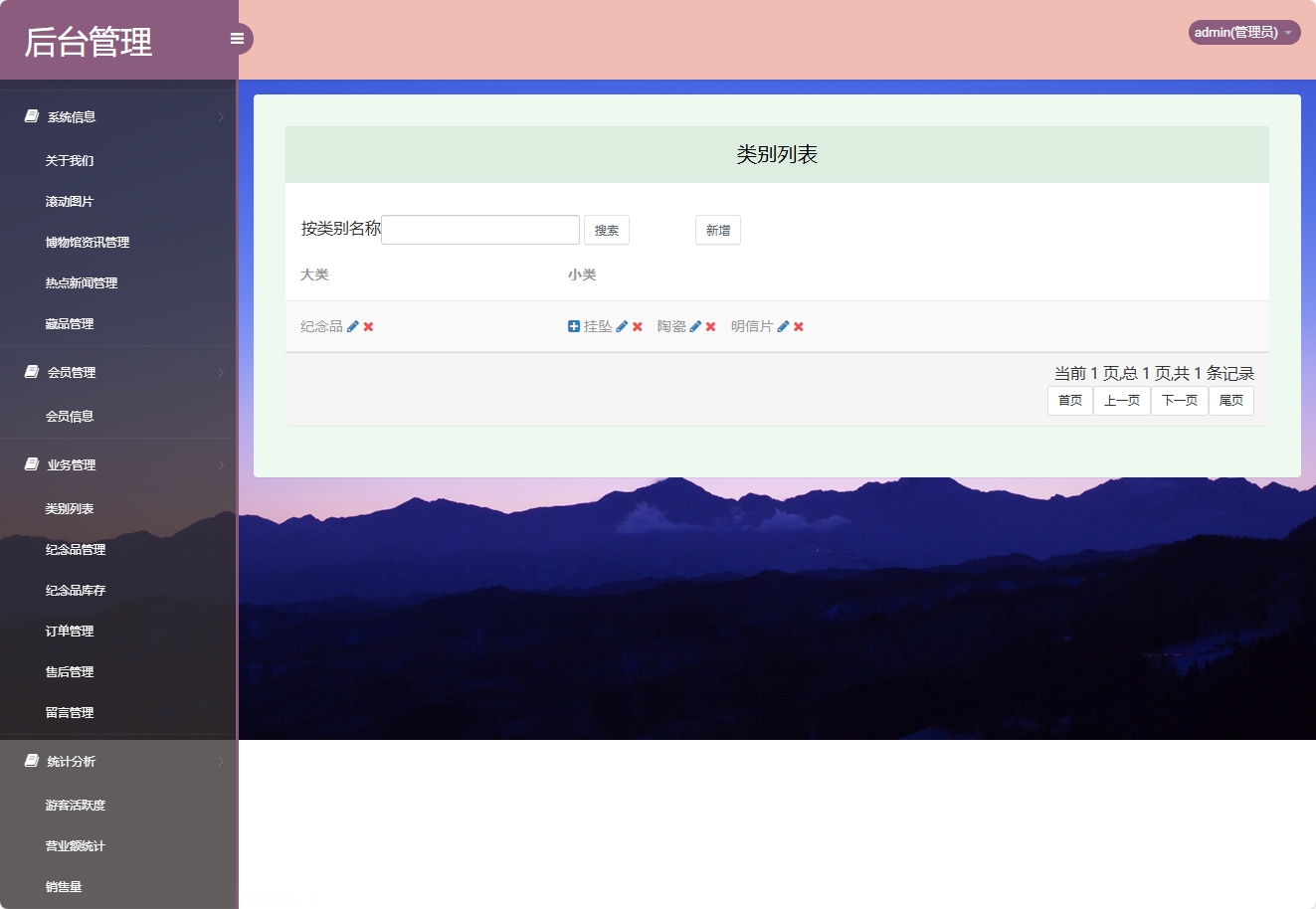Viewport: 1316px width, 909px height.
Task: Click the 挂坠 subcategory name
Action: click(x=598, y=326)
